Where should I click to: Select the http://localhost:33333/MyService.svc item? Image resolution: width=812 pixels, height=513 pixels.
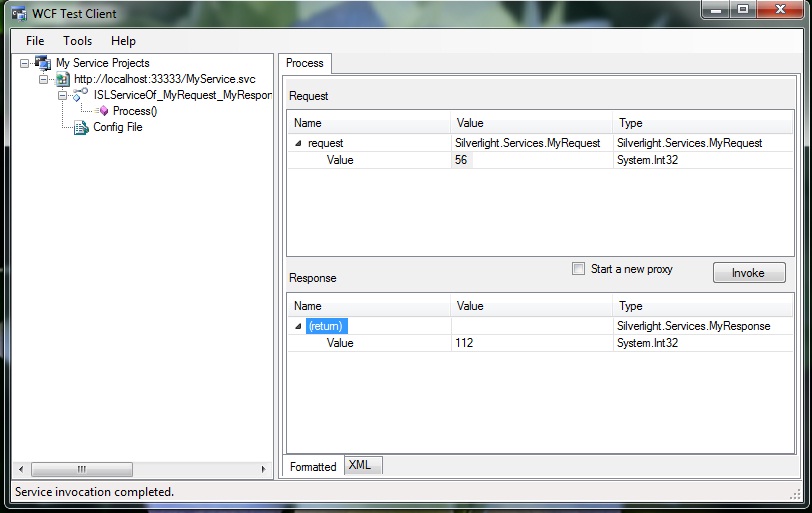pos(165,79)
